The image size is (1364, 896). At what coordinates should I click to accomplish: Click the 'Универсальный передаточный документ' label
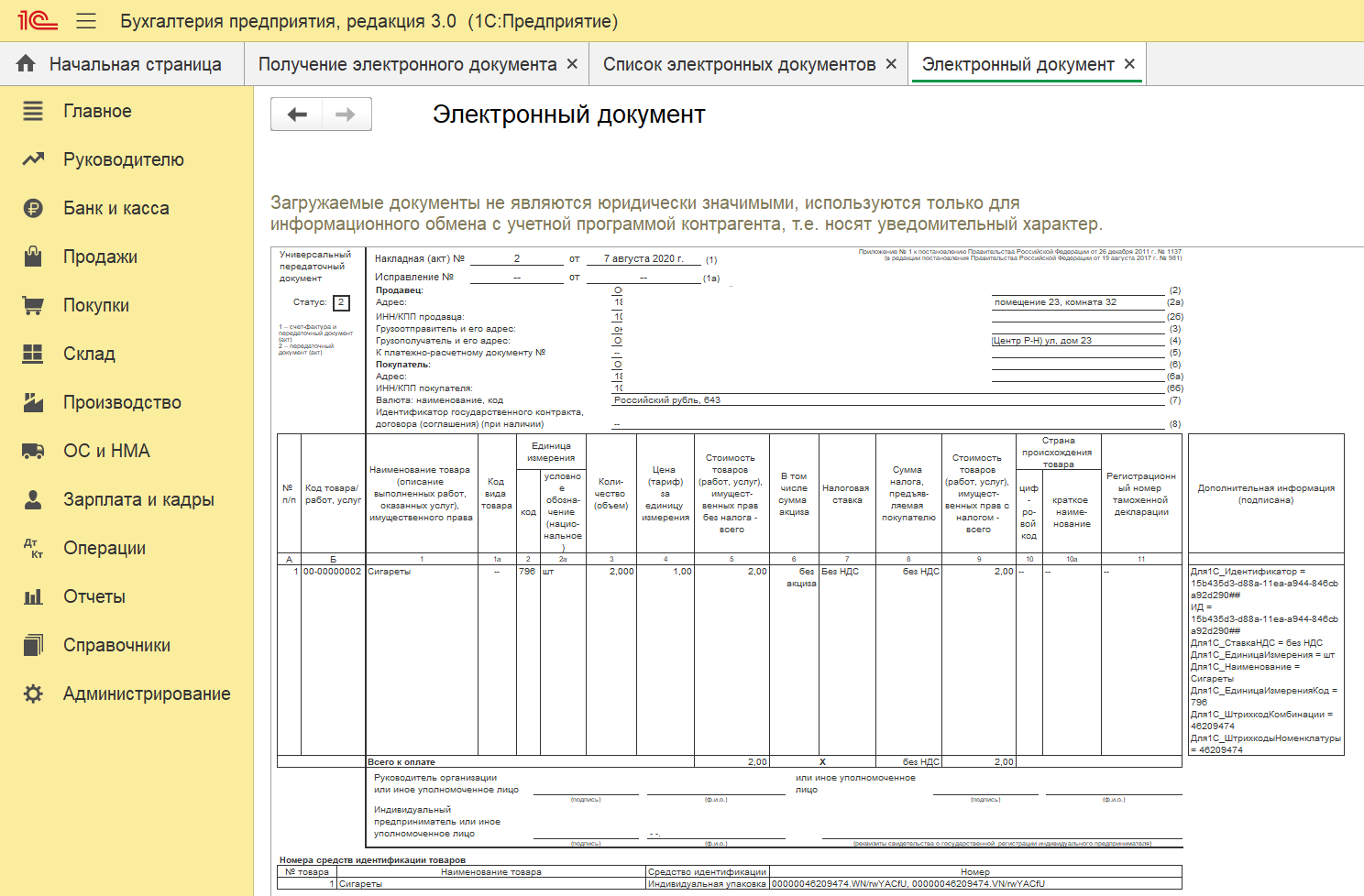point(315,266)
